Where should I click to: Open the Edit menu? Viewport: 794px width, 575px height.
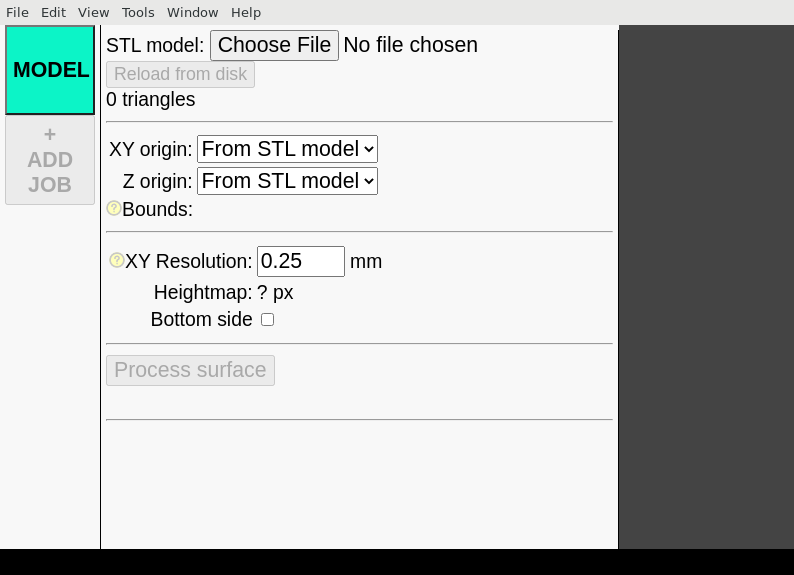(x=53, y=12)
